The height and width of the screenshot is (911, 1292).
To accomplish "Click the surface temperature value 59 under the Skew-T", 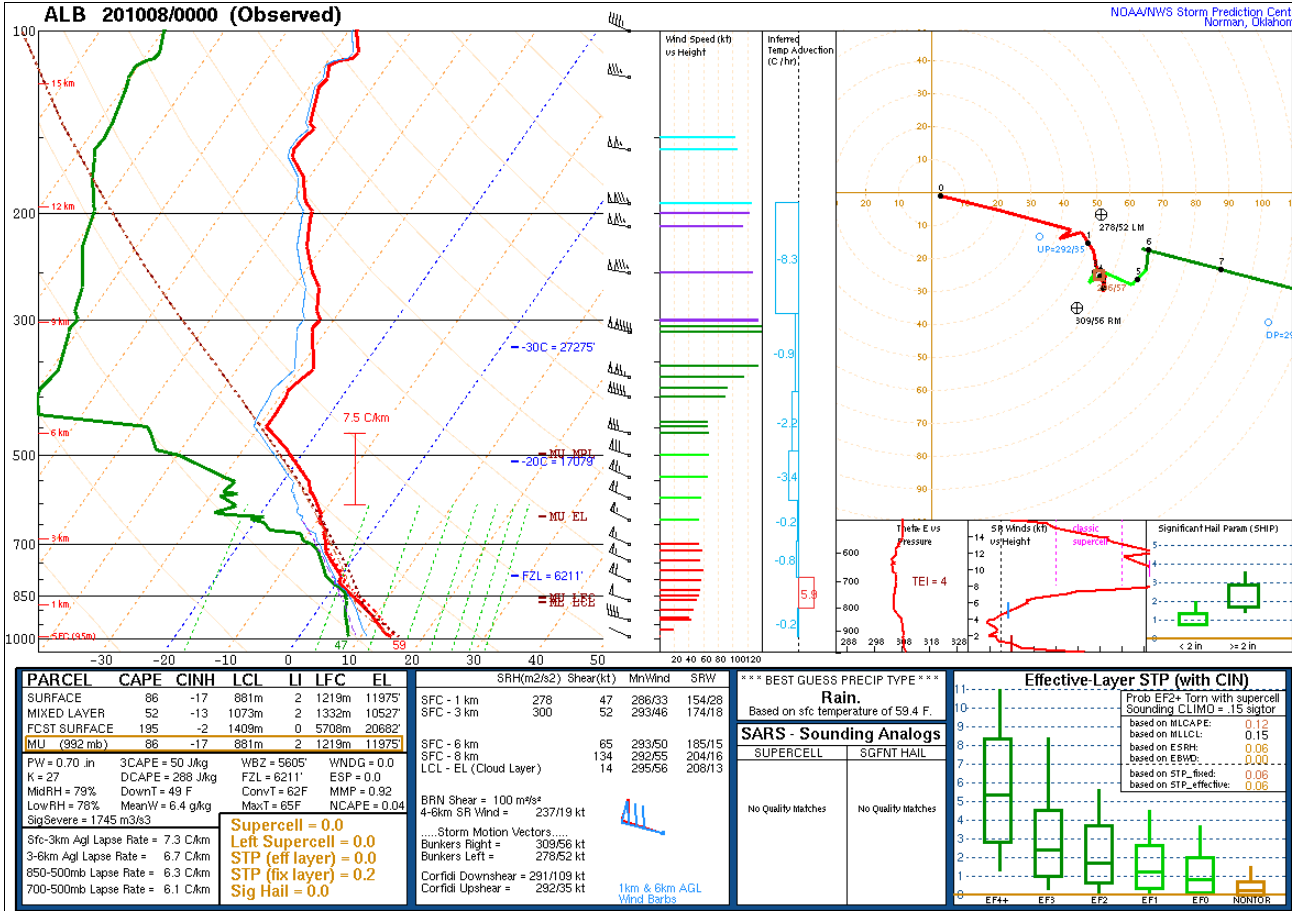I will tap(398, 646).
